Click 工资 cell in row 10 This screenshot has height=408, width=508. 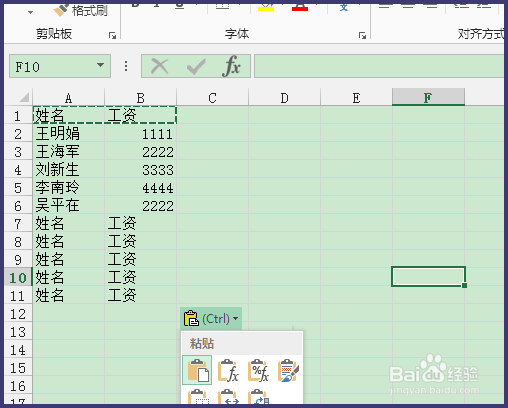(141, 277)
